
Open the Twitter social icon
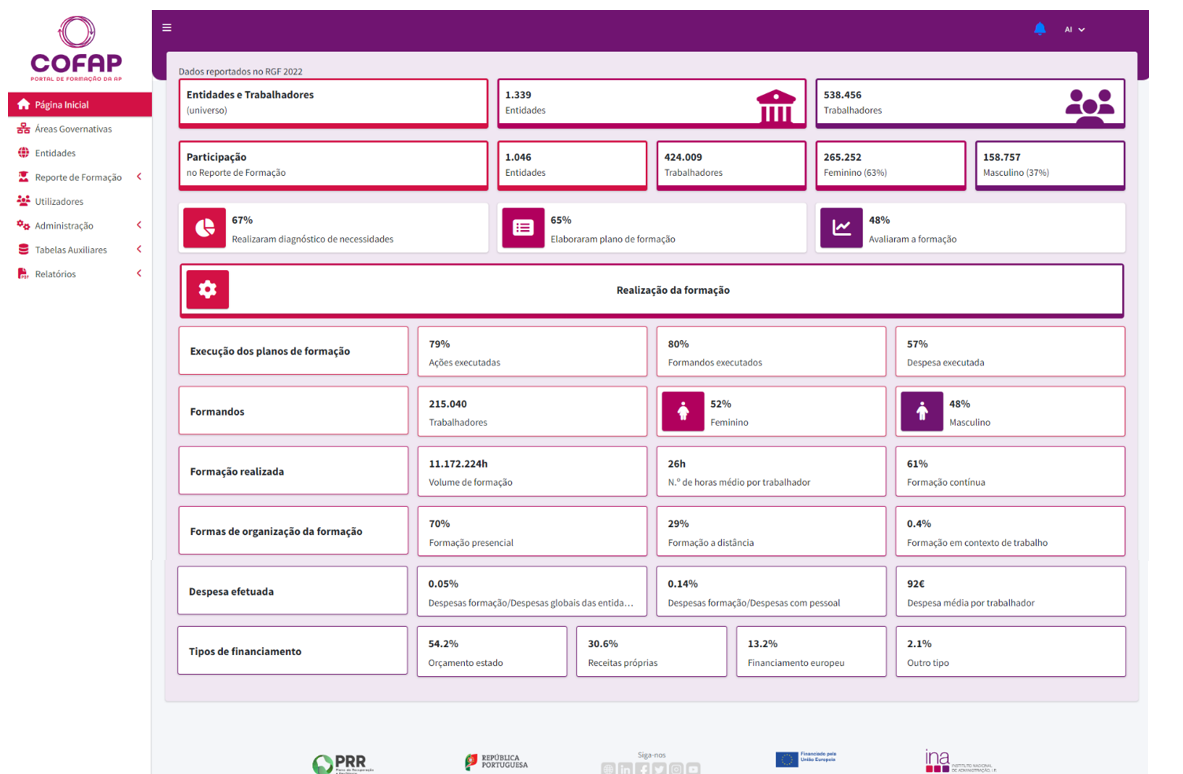tap(659, 769)
